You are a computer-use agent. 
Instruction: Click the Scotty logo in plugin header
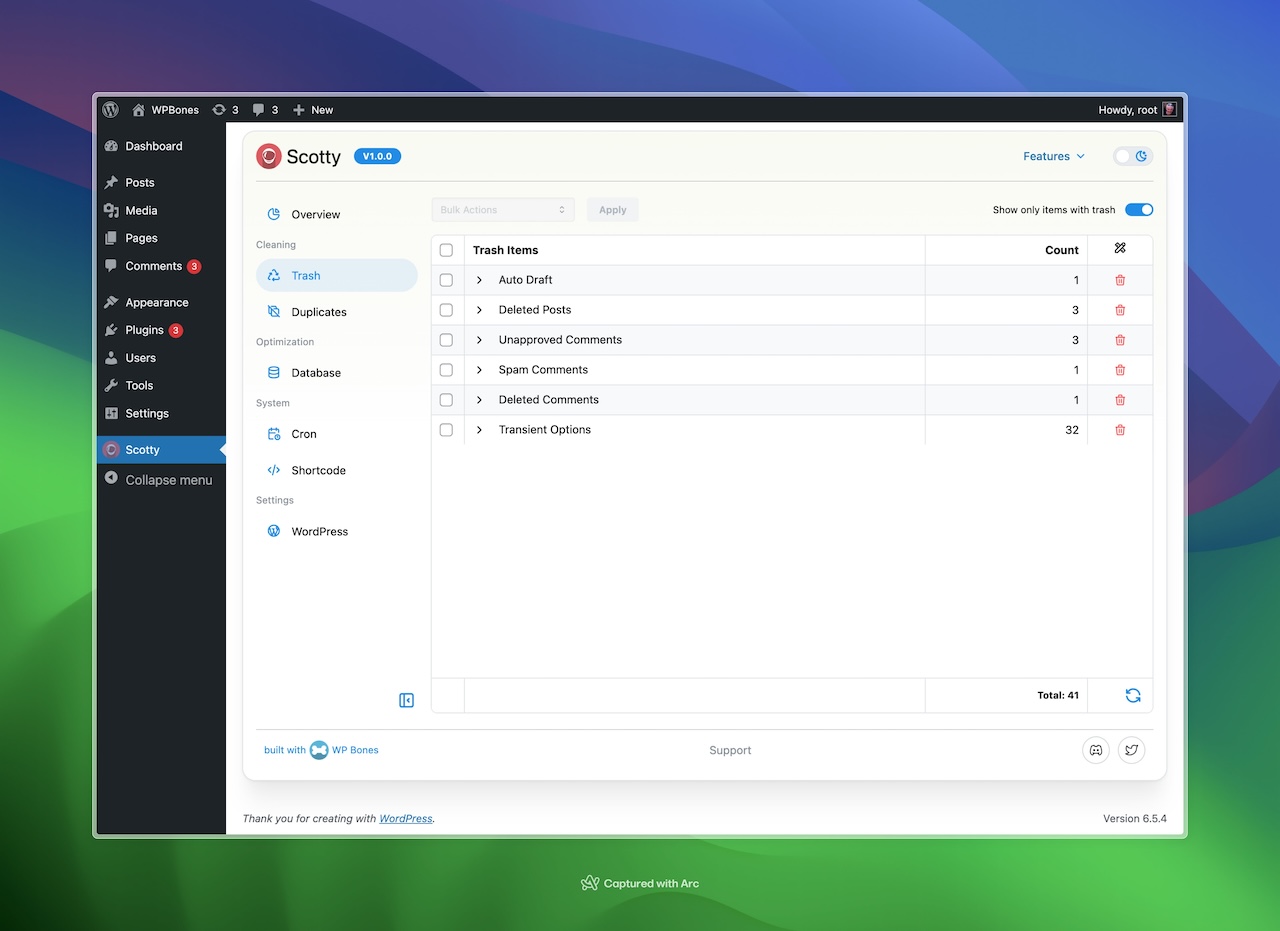click(x=268, y=156)
